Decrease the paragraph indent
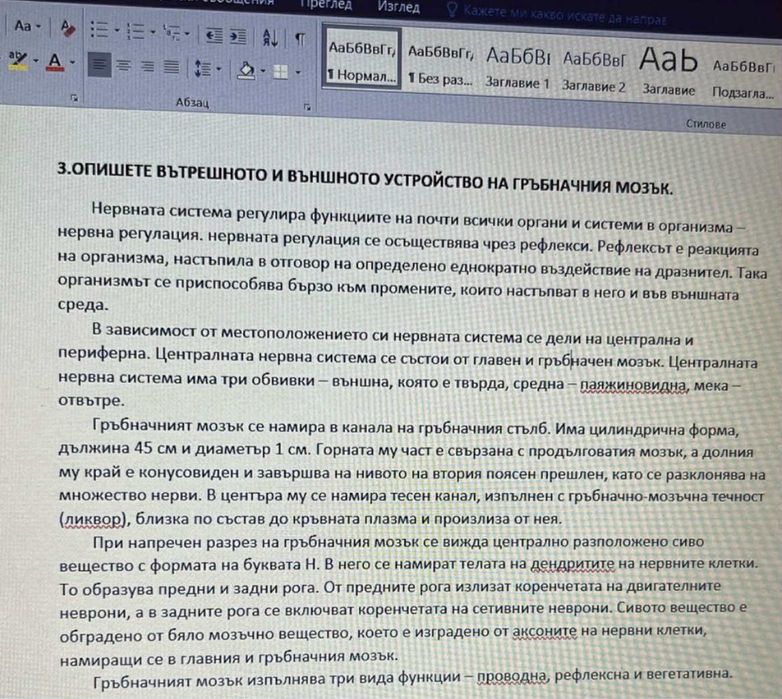 pyautogui.click(x=213, y=35)
